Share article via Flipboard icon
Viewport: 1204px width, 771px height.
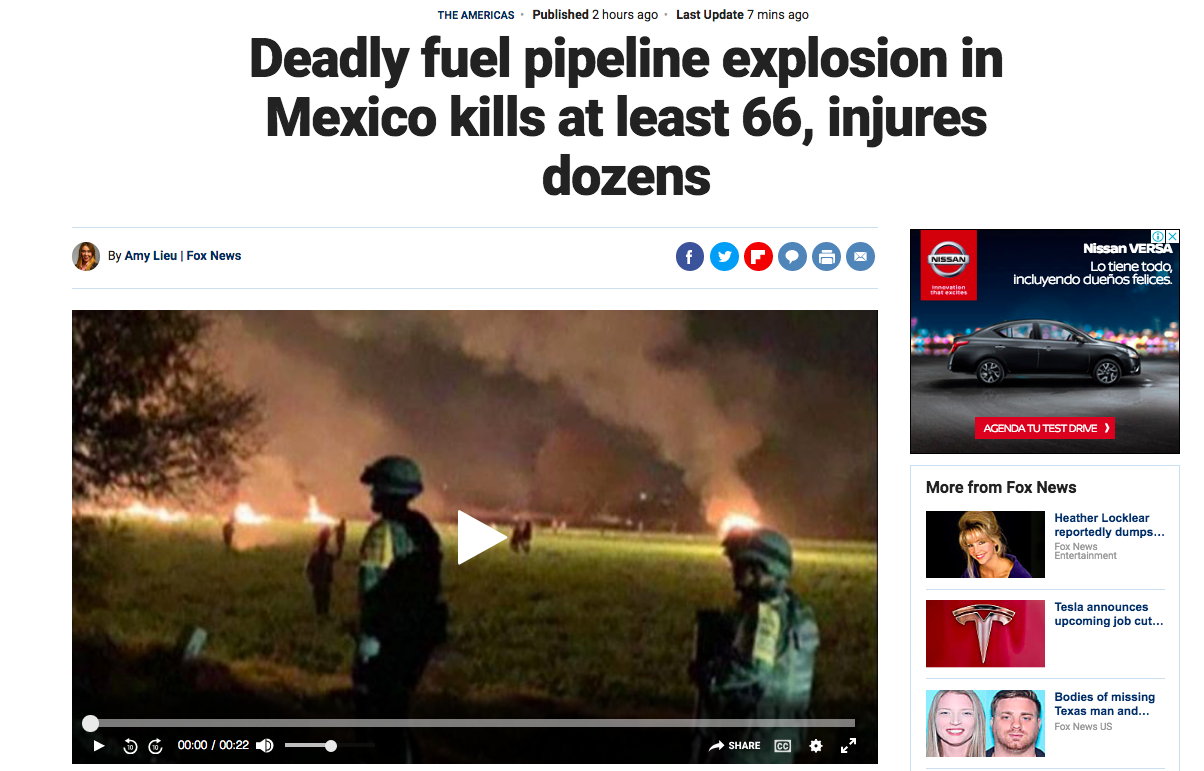tap(758, 257)
